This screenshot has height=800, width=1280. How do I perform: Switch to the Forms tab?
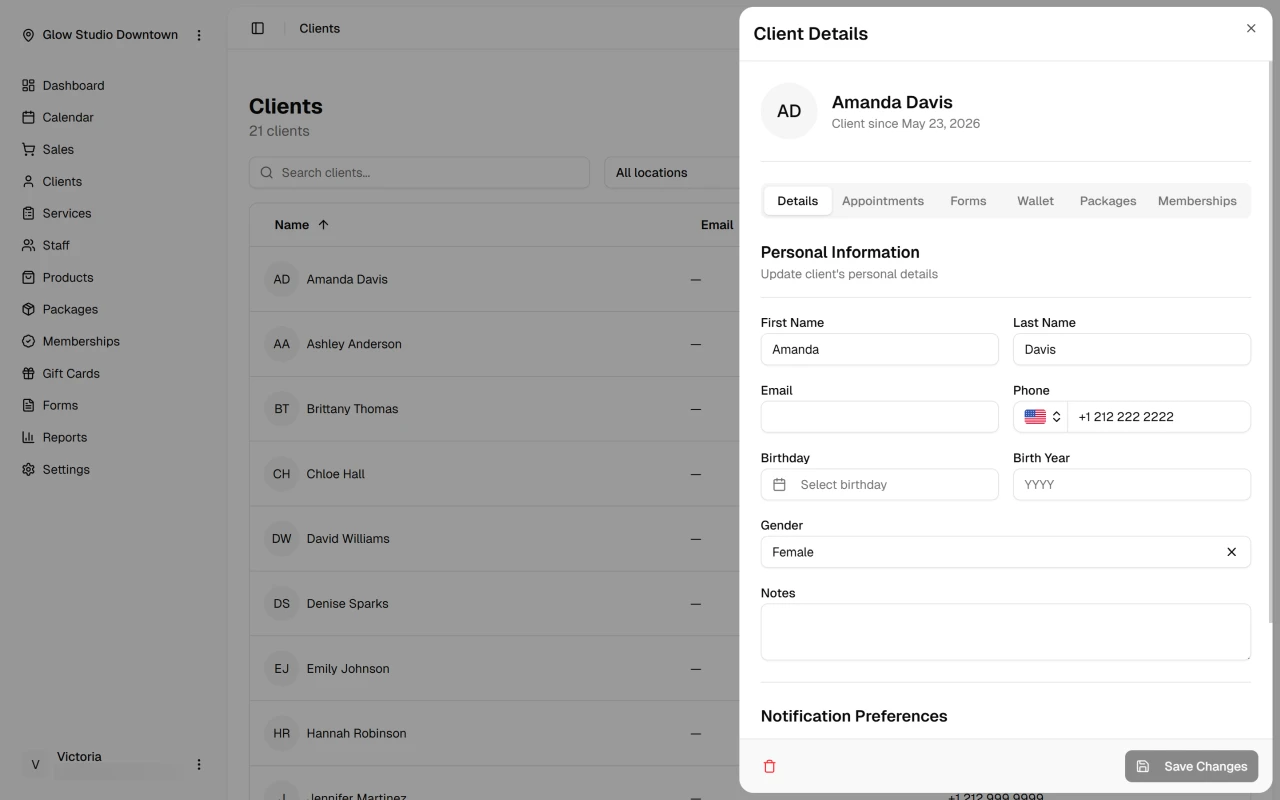click(968, 201)
